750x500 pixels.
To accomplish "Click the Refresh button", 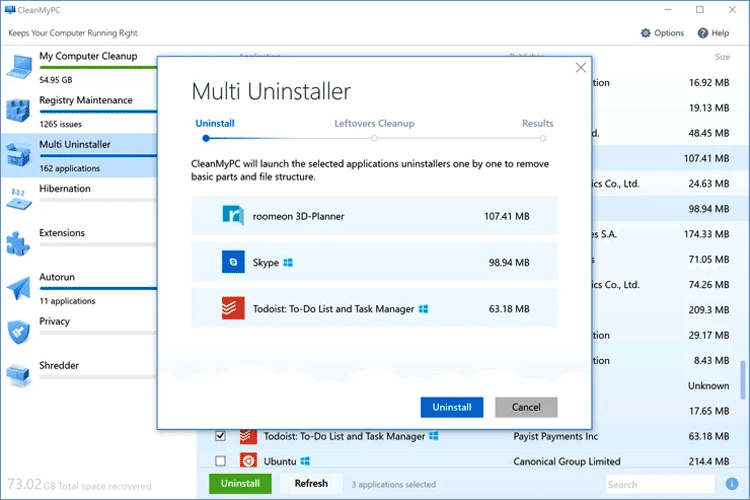I will click(311, 483).
